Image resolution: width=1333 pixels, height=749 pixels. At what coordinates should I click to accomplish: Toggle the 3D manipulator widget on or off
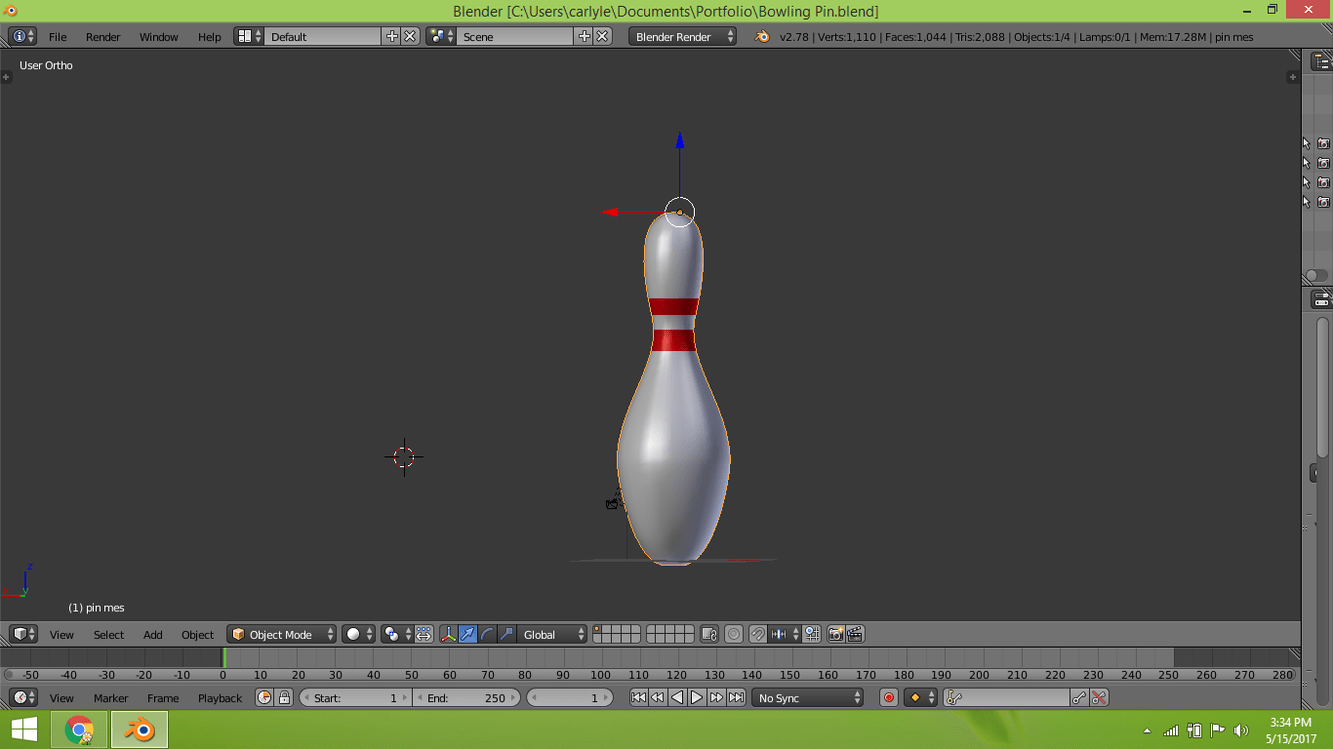tap(448, 635)
